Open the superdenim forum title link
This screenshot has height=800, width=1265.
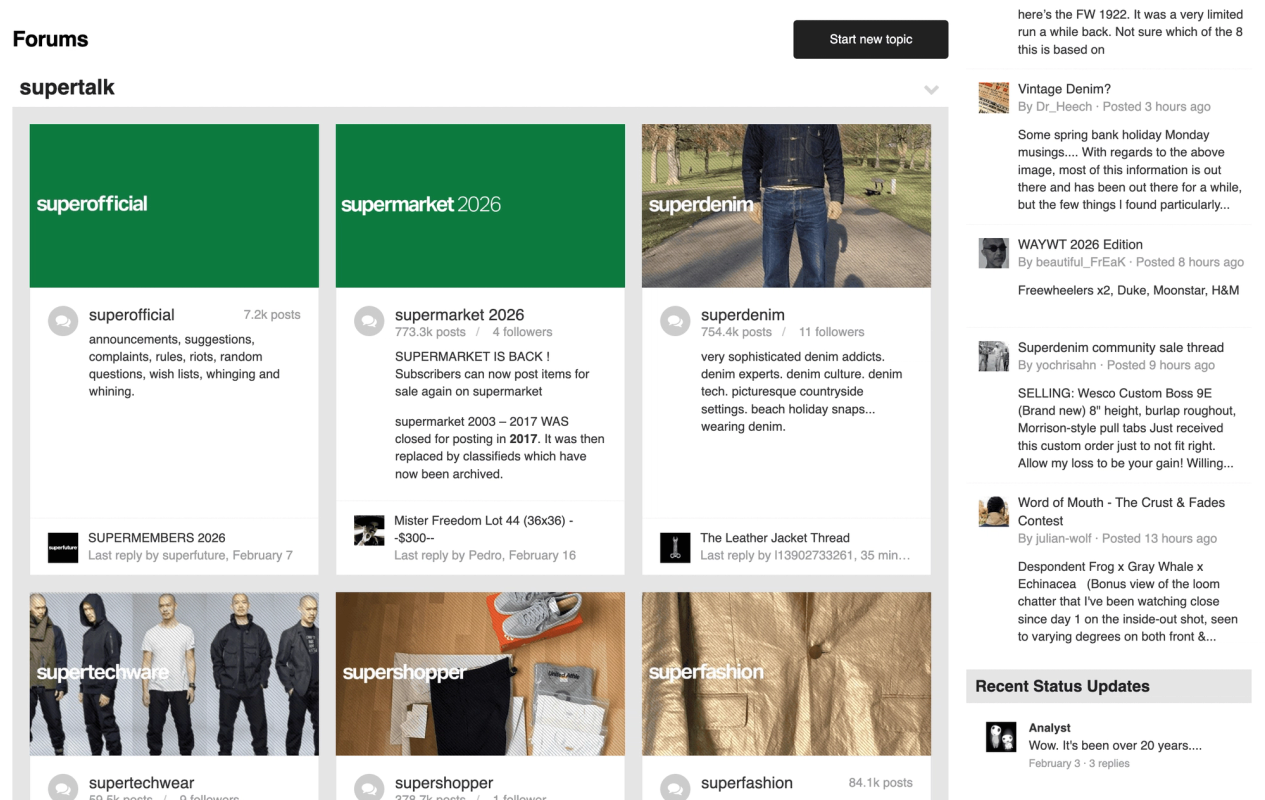coord(742,315)
